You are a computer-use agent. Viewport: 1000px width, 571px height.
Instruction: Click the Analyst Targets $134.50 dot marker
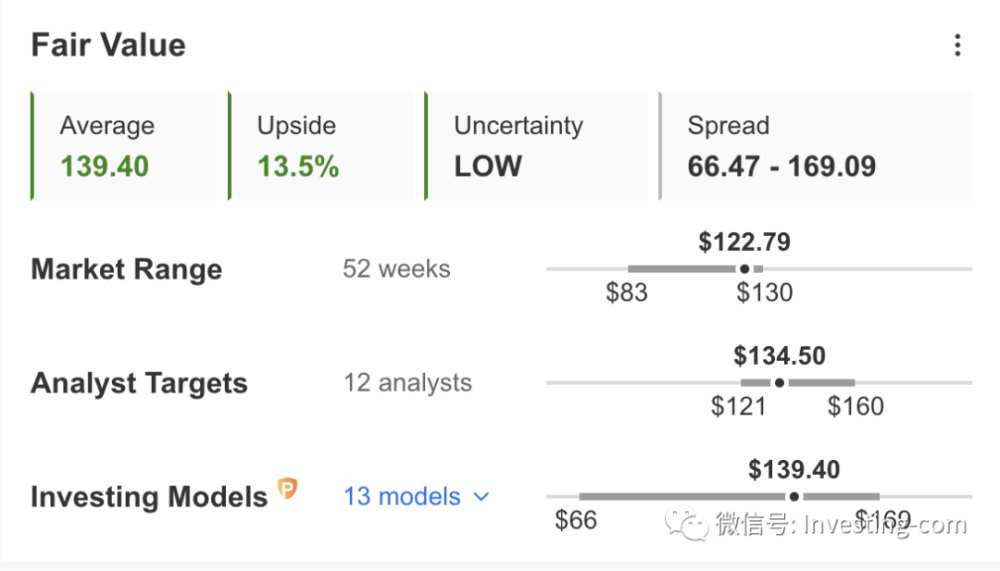click(779, 383)
